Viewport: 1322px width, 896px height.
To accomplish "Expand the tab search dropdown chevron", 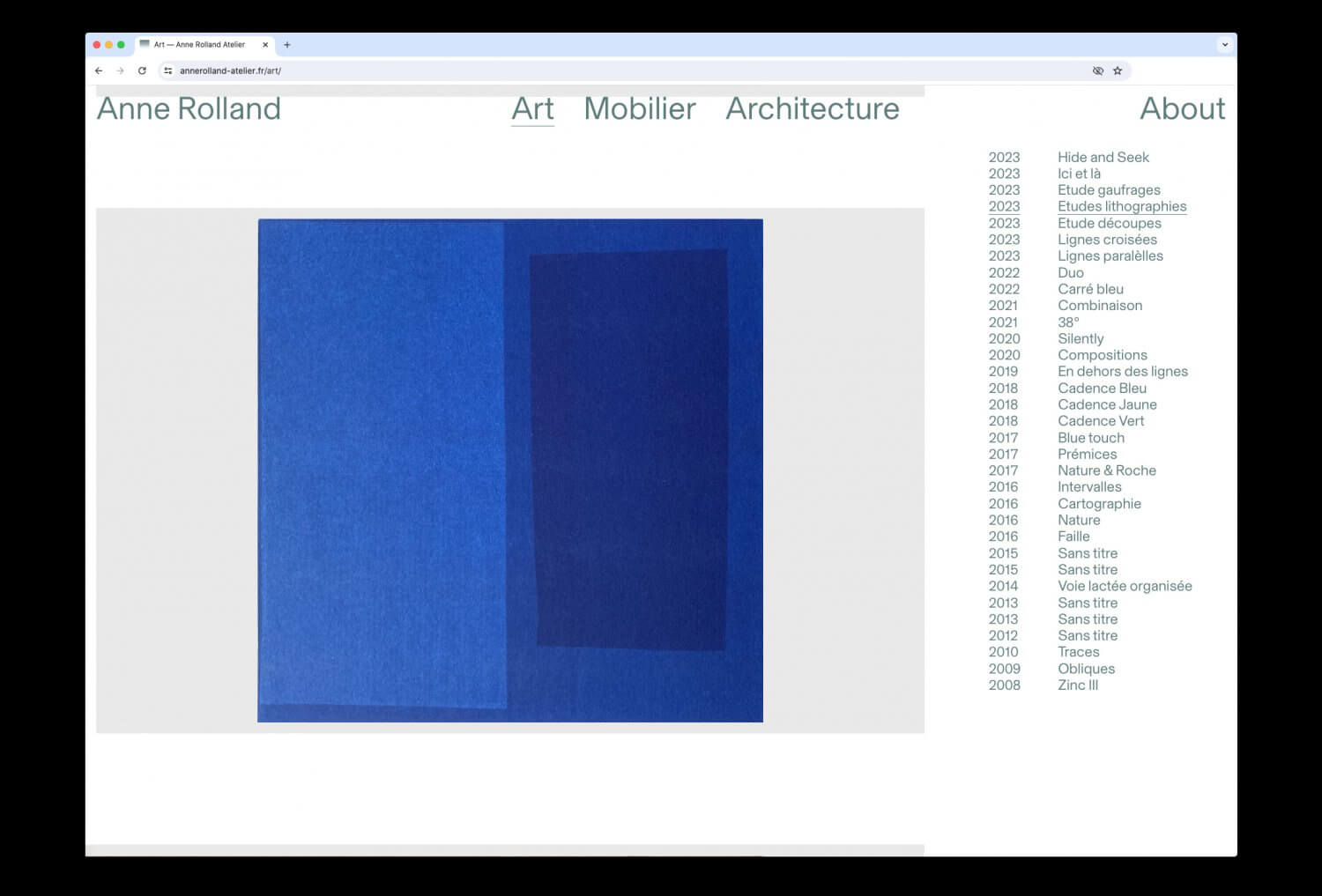I will click(x=1225, y=45).
